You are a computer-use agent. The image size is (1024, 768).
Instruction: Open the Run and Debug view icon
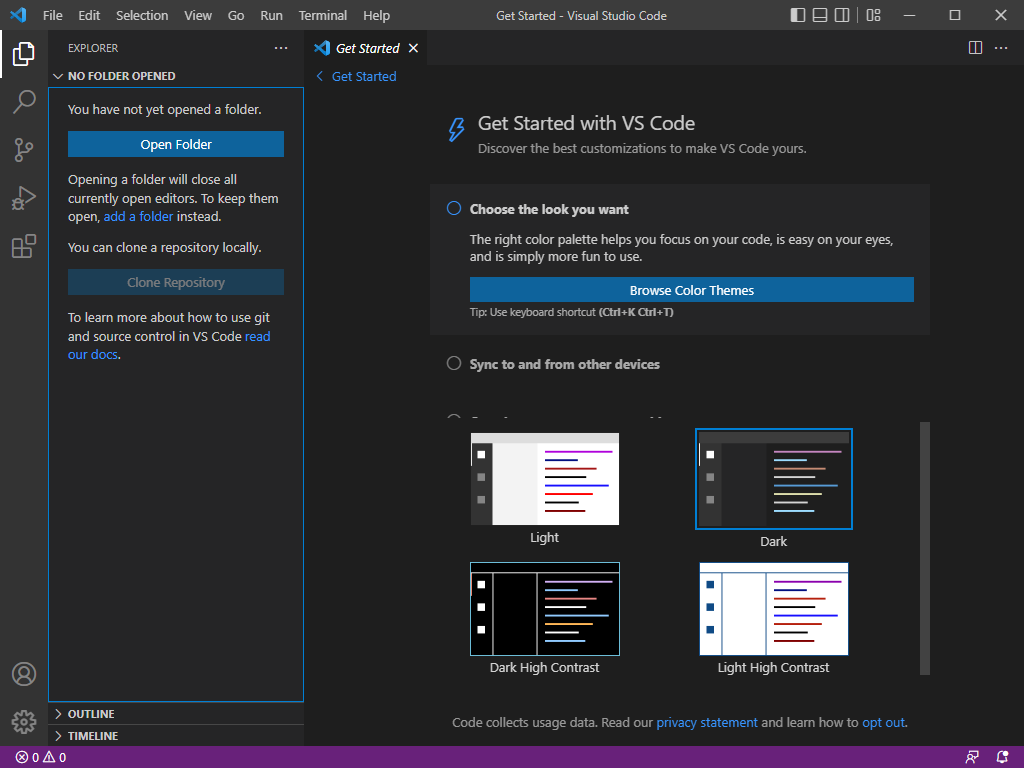click(24, 198)
